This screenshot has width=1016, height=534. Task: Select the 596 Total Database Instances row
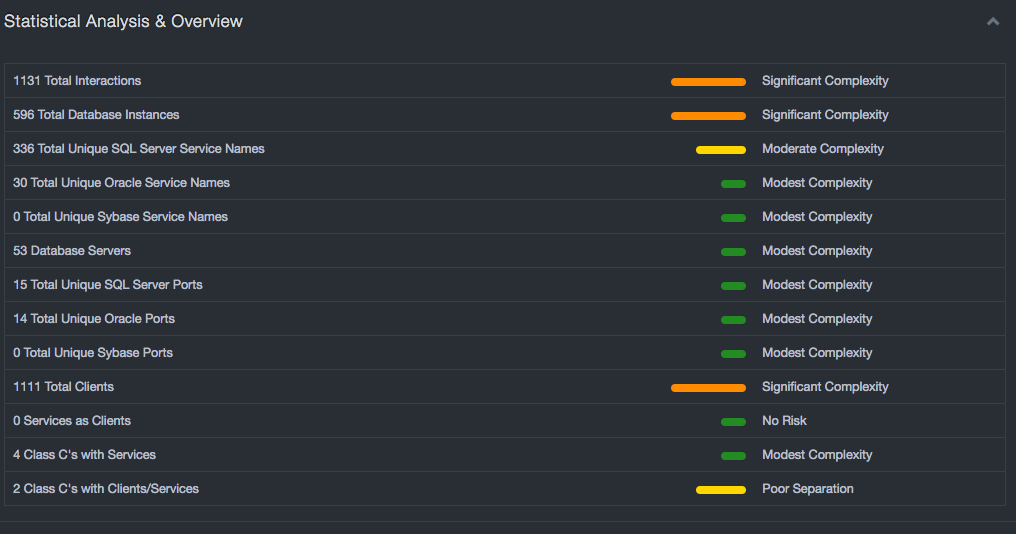96,115
